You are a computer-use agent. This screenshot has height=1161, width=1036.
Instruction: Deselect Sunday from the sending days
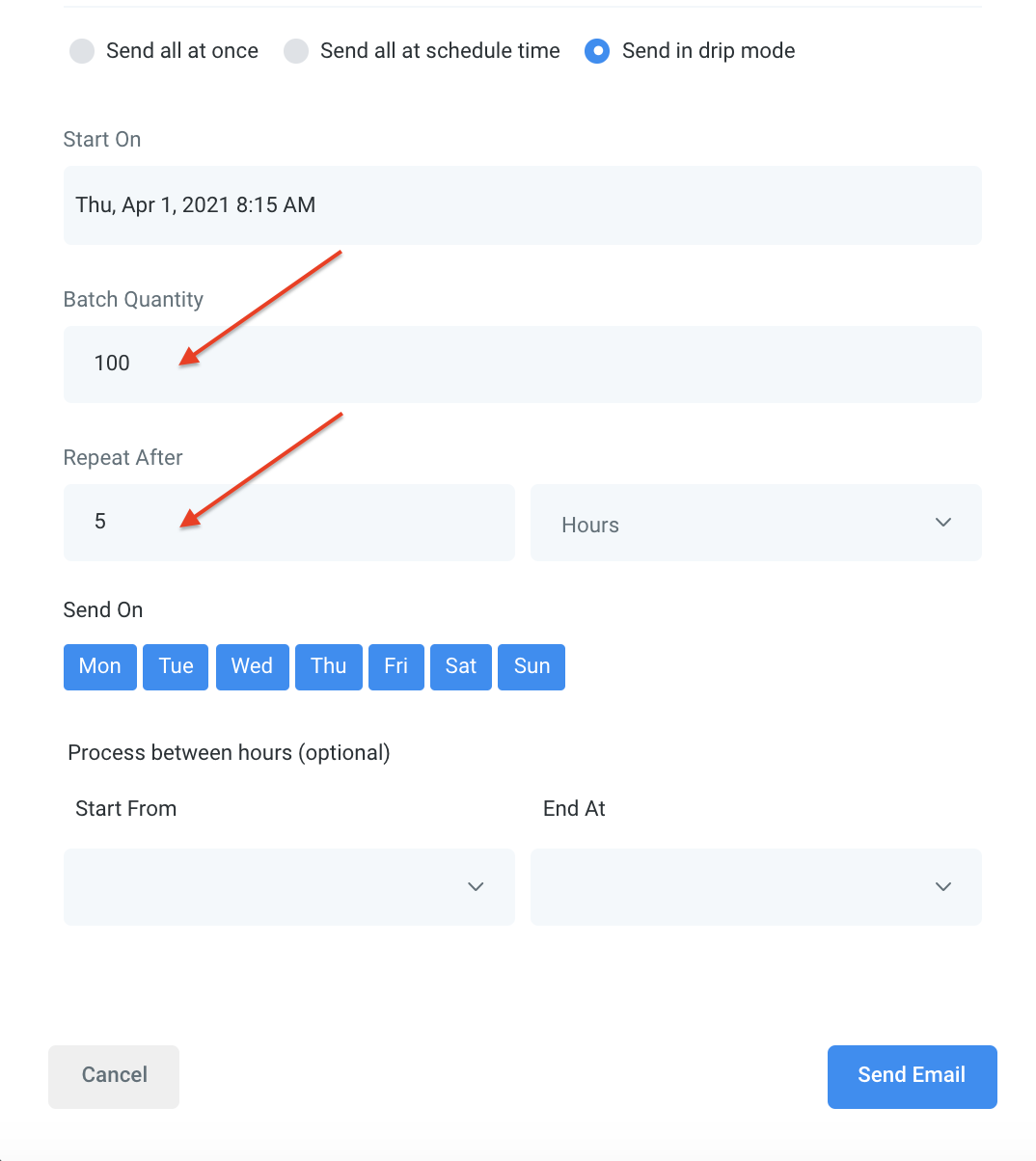pyautogui.click(x=531, y=666)
